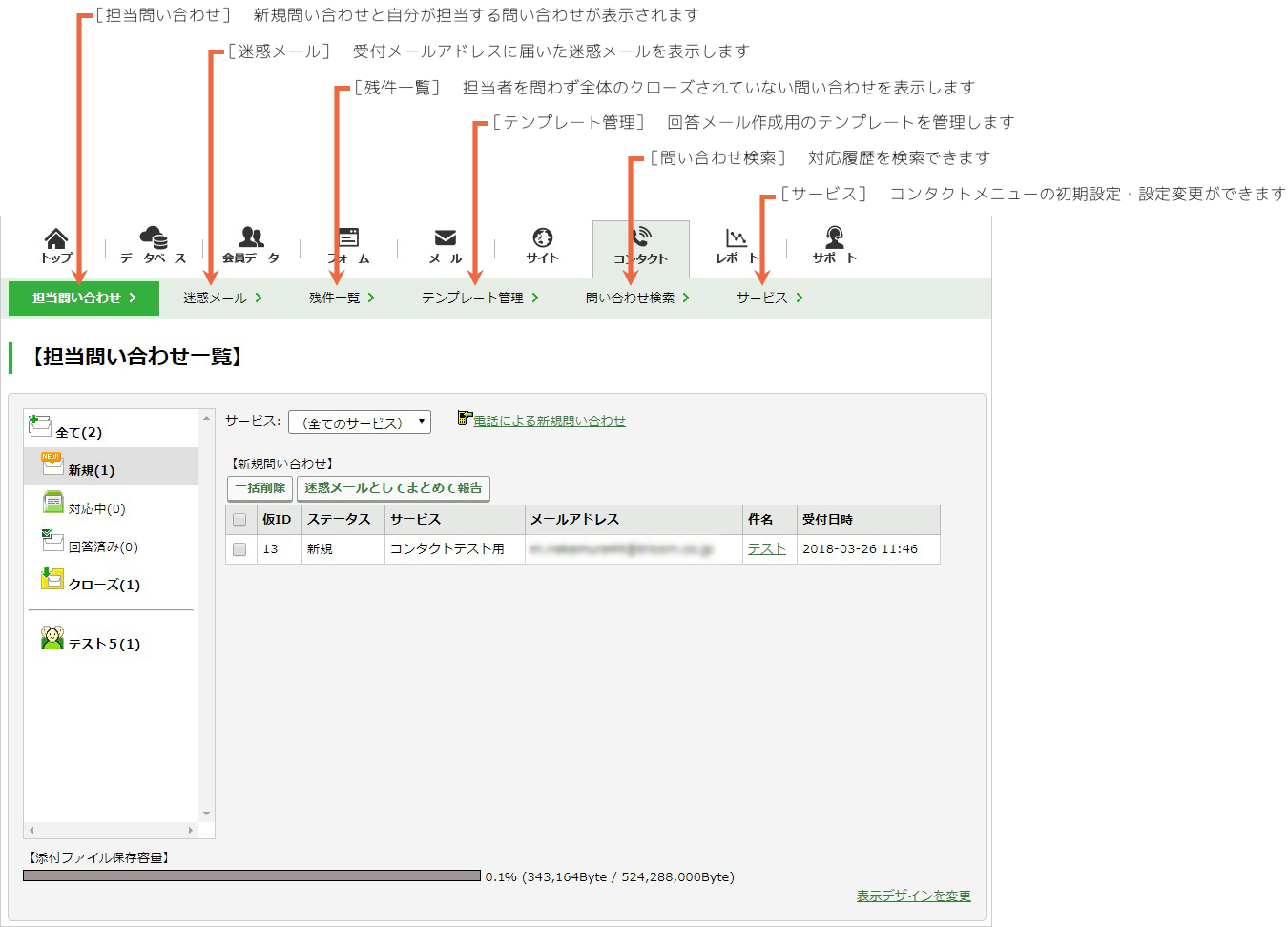Open the 迷惑メール submenu item
Screen dimensions: 1288x927
[222, 298]
